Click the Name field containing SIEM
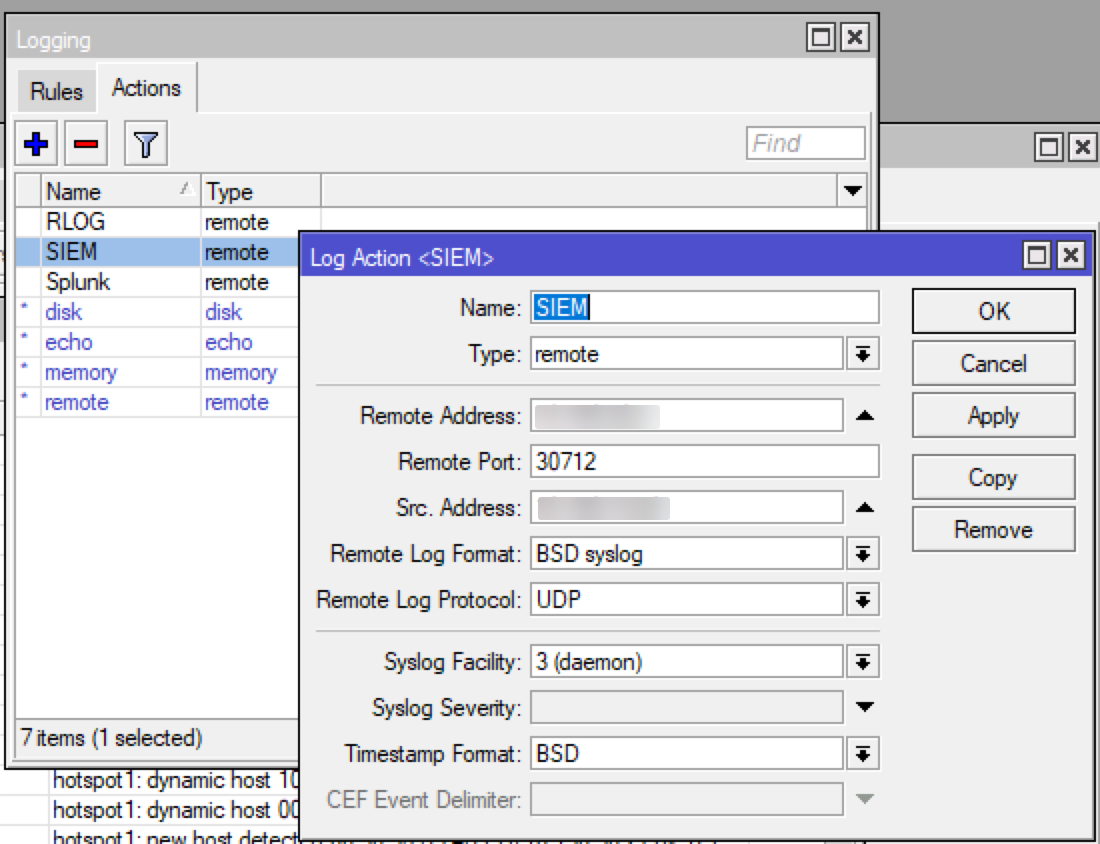 point(704,307)
